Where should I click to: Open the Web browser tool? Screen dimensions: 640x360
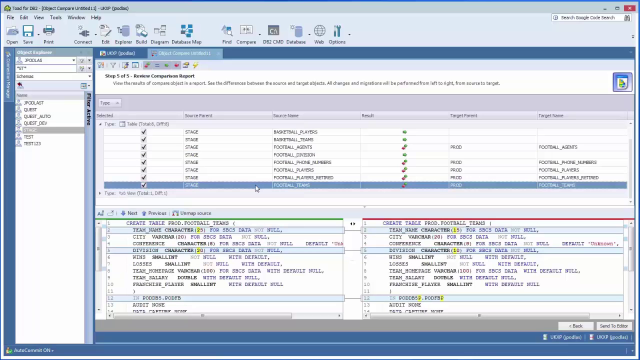(319, 34)
